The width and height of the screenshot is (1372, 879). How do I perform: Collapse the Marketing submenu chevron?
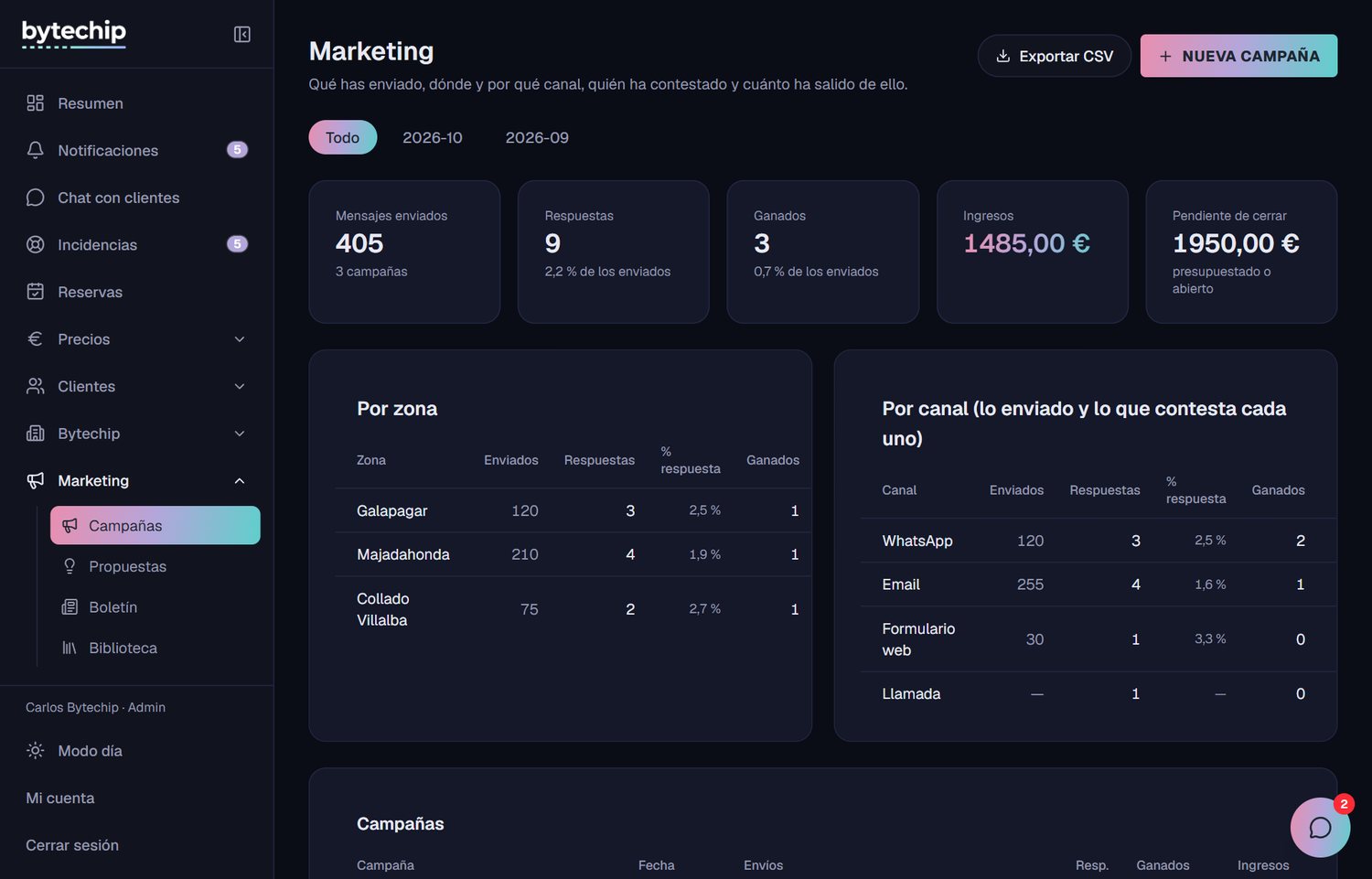pos(240,481)
